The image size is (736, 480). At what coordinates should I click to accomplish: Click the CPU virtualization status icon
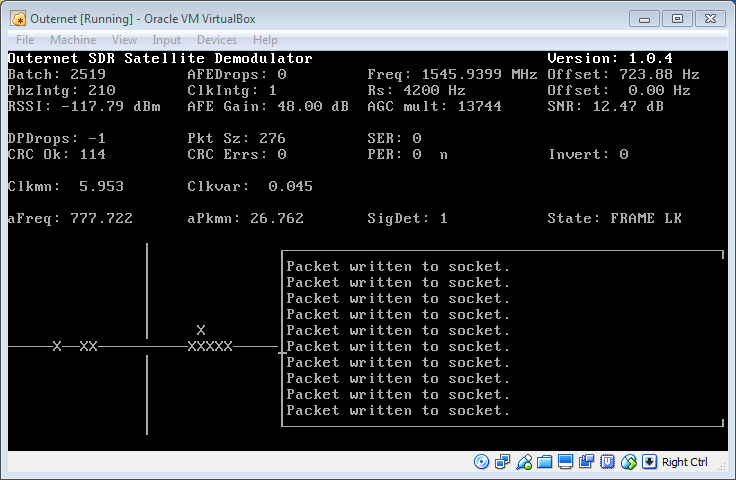607,462
